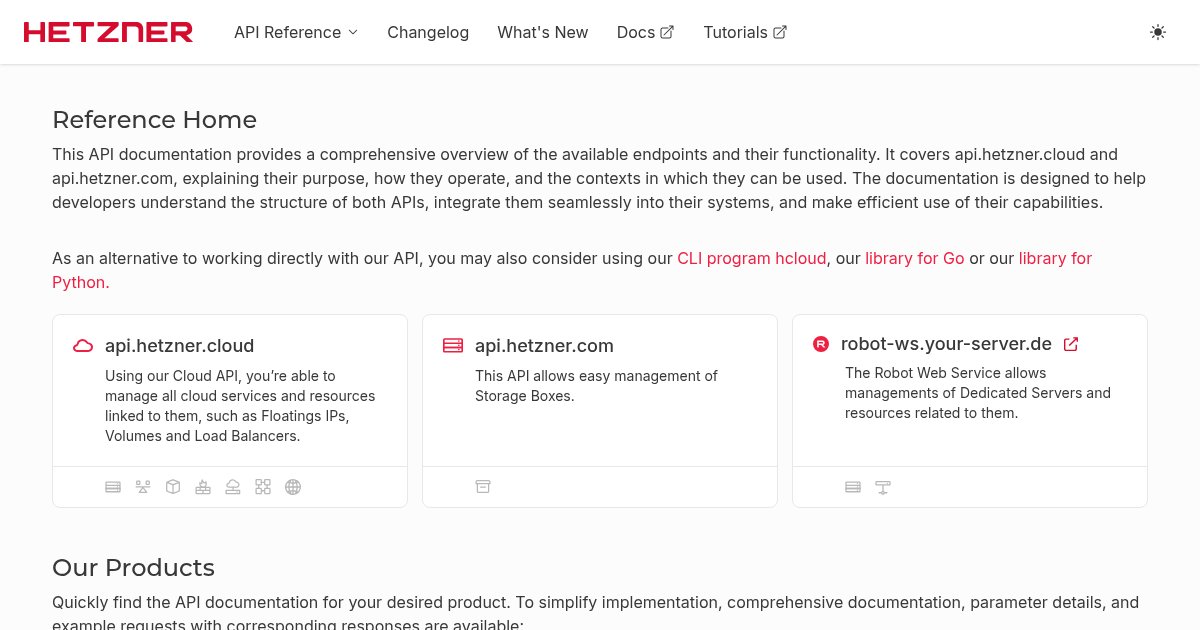1200x630 pixels.
Task: Follow the CLI program hcloud link
Action: click(752, 258)
